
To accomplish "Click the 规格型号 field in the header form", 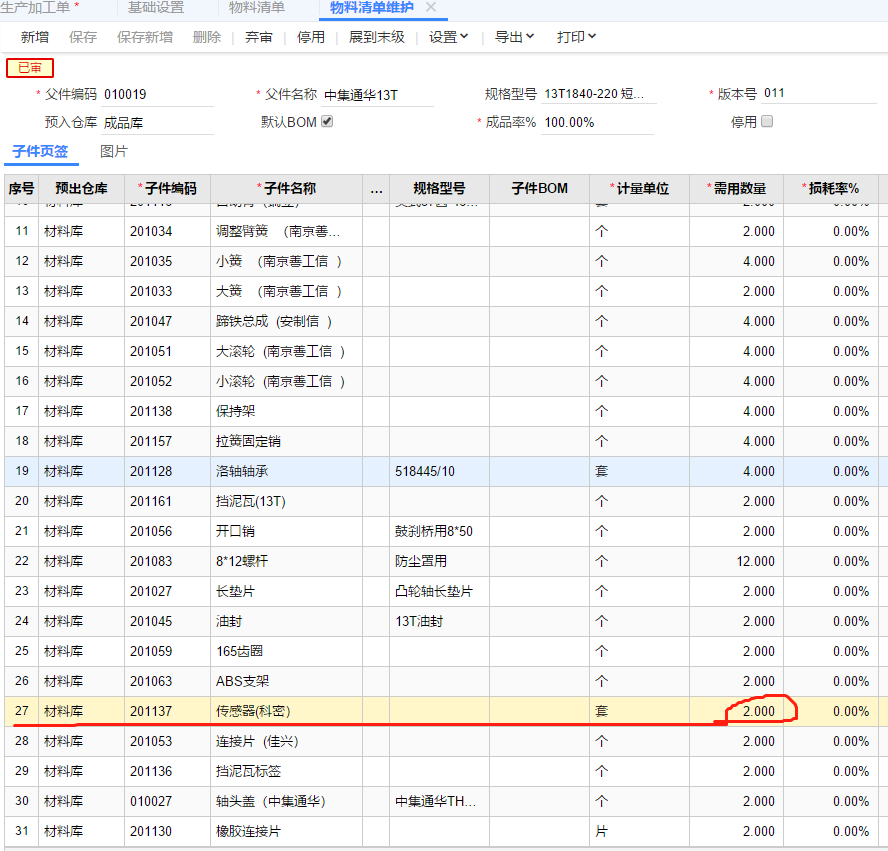I will pos(599,94).
